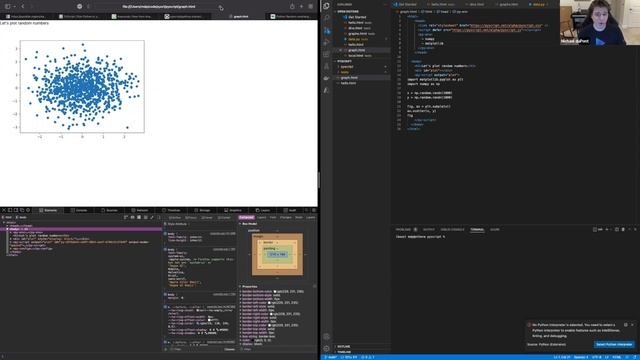Open the VS Code Accounts menu
Image resolution: width=640 pixels, height=360 pixels.
[x=326, y=337]
